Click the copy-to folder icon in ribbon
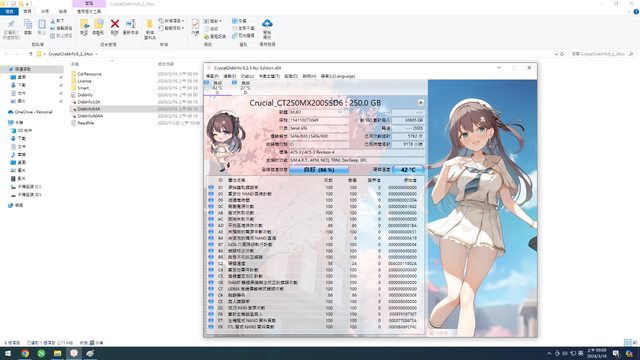This screenshot has width=640, height=360. (98, 24)
